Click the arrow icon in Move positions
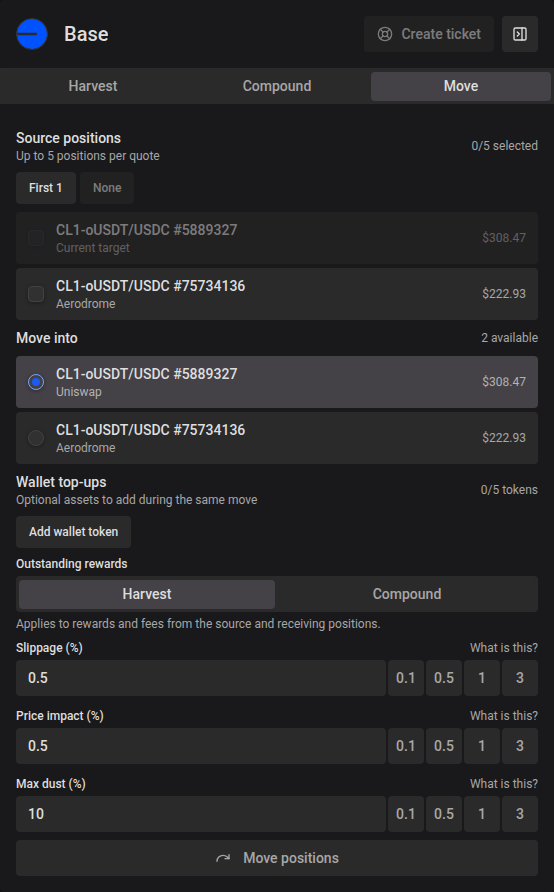This screenshot has height=892, width=554. (x=223, y=858)
